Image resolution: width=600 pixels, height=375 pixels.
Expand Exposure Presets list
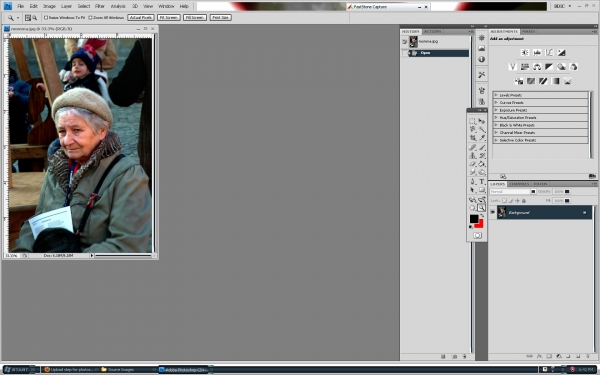496,110
